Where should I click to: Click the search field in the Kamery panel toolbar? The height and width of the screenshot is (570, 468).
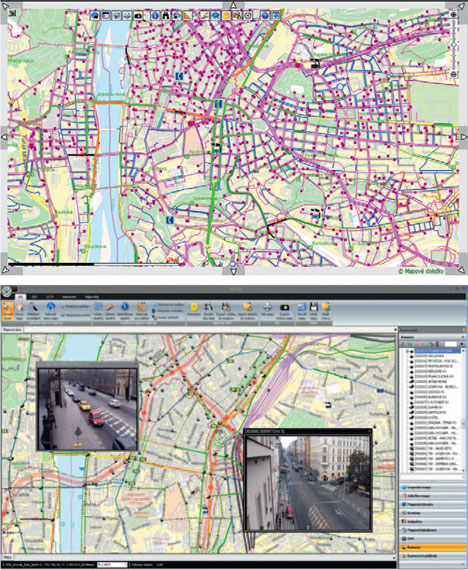tap(451, 344)
